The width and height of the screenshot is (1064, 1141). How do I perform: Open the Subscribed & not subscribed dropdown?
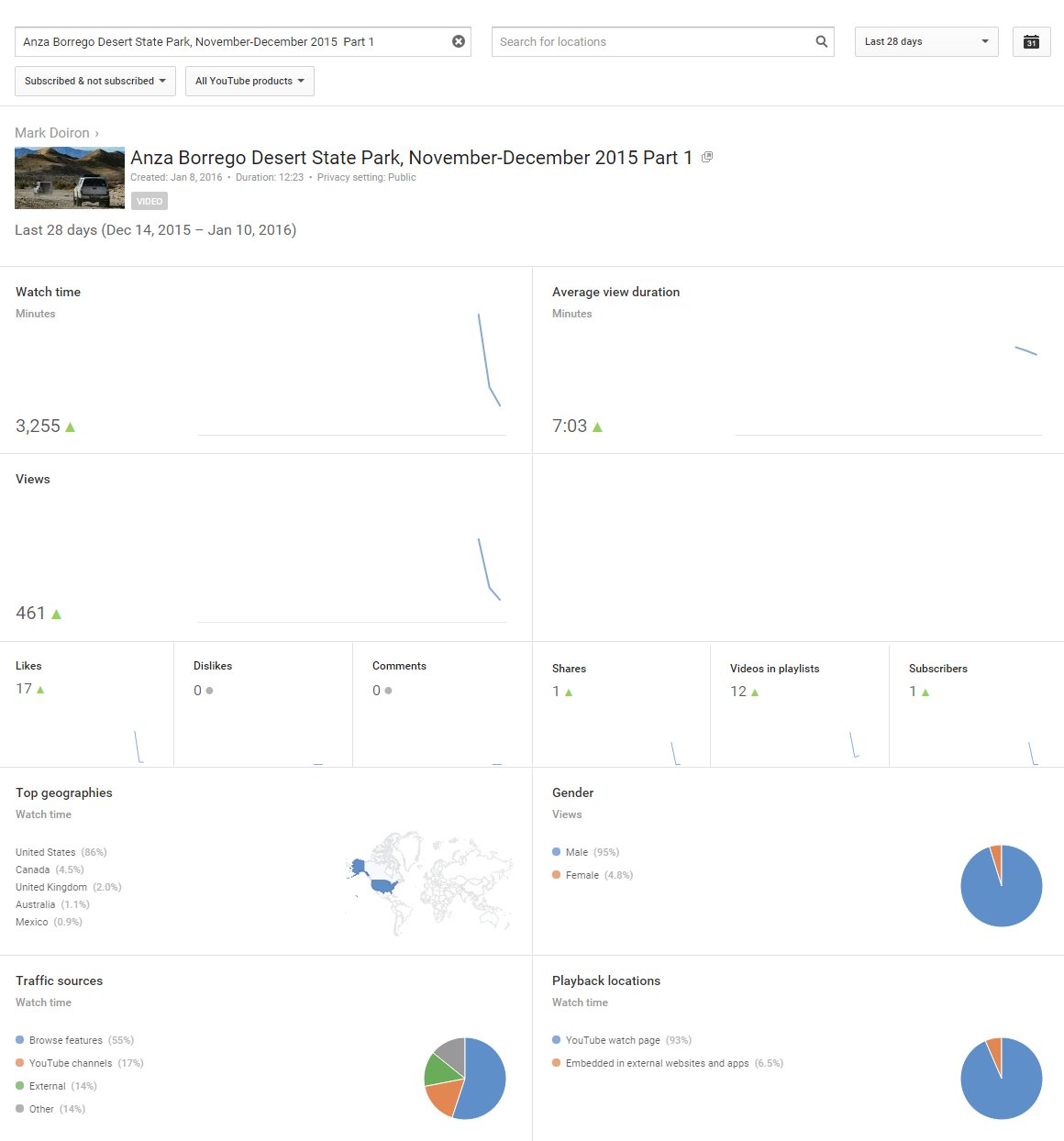[94, 81]
